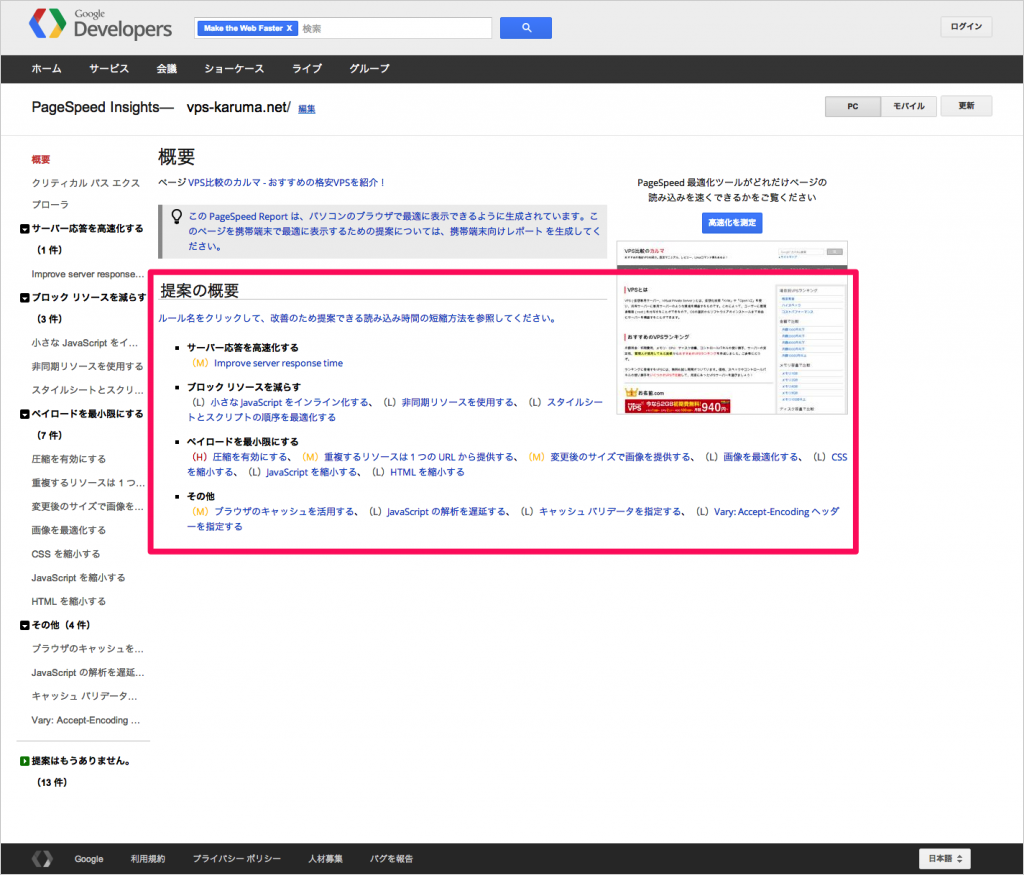Switch to the PC report tab
The height and width of the screenshot is (875, 1024).
click(853, 106)
